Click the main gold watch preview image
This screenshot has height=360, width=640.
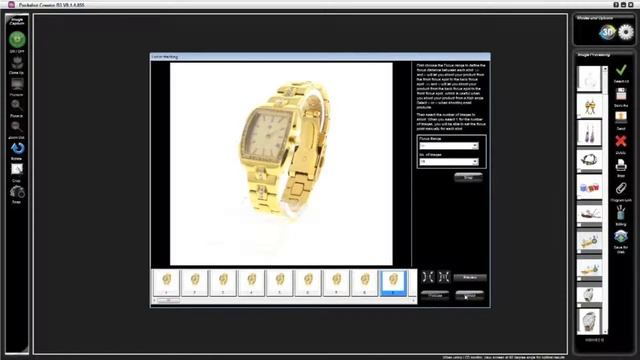281,164
